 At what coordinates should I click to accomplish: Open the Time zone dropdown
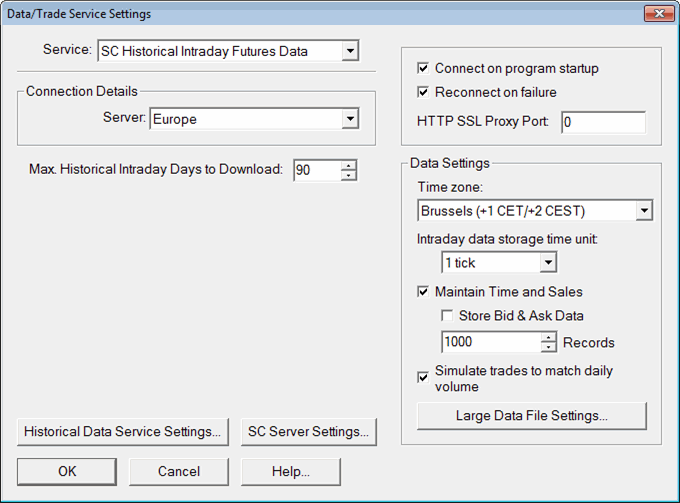click(644, 211)
